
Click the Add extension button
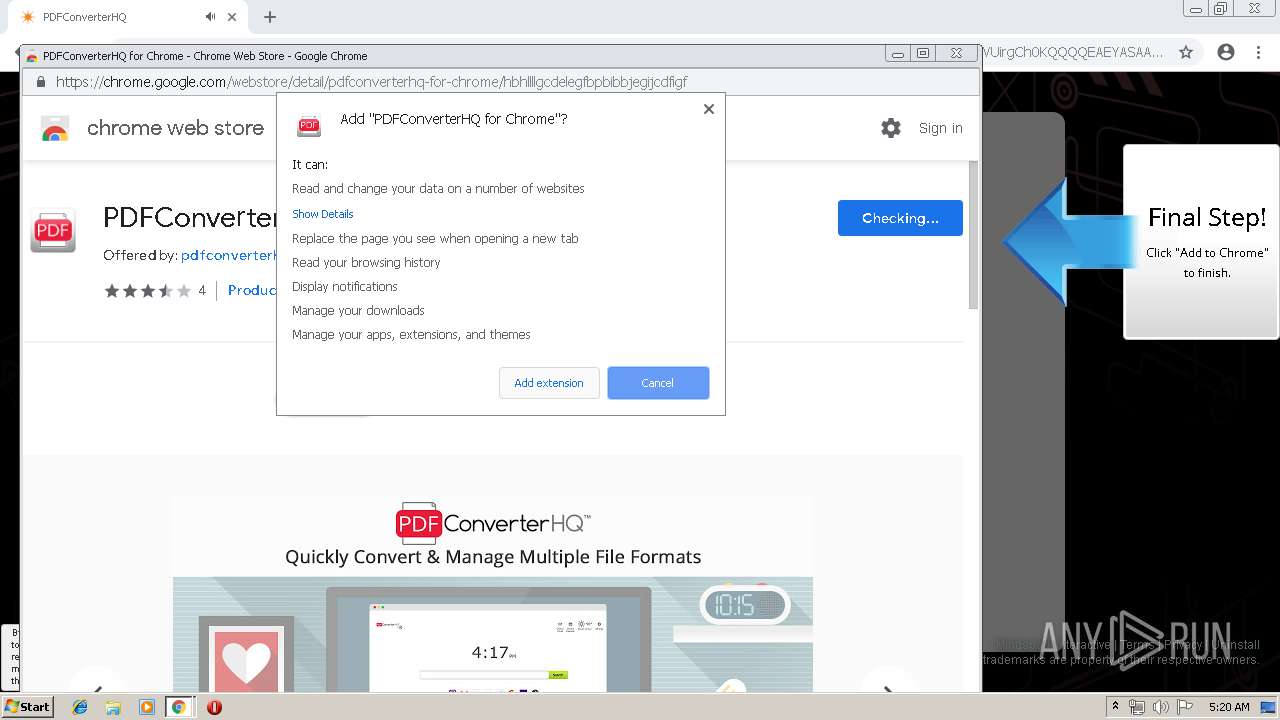pyautogui.click(x=549, y=383)
